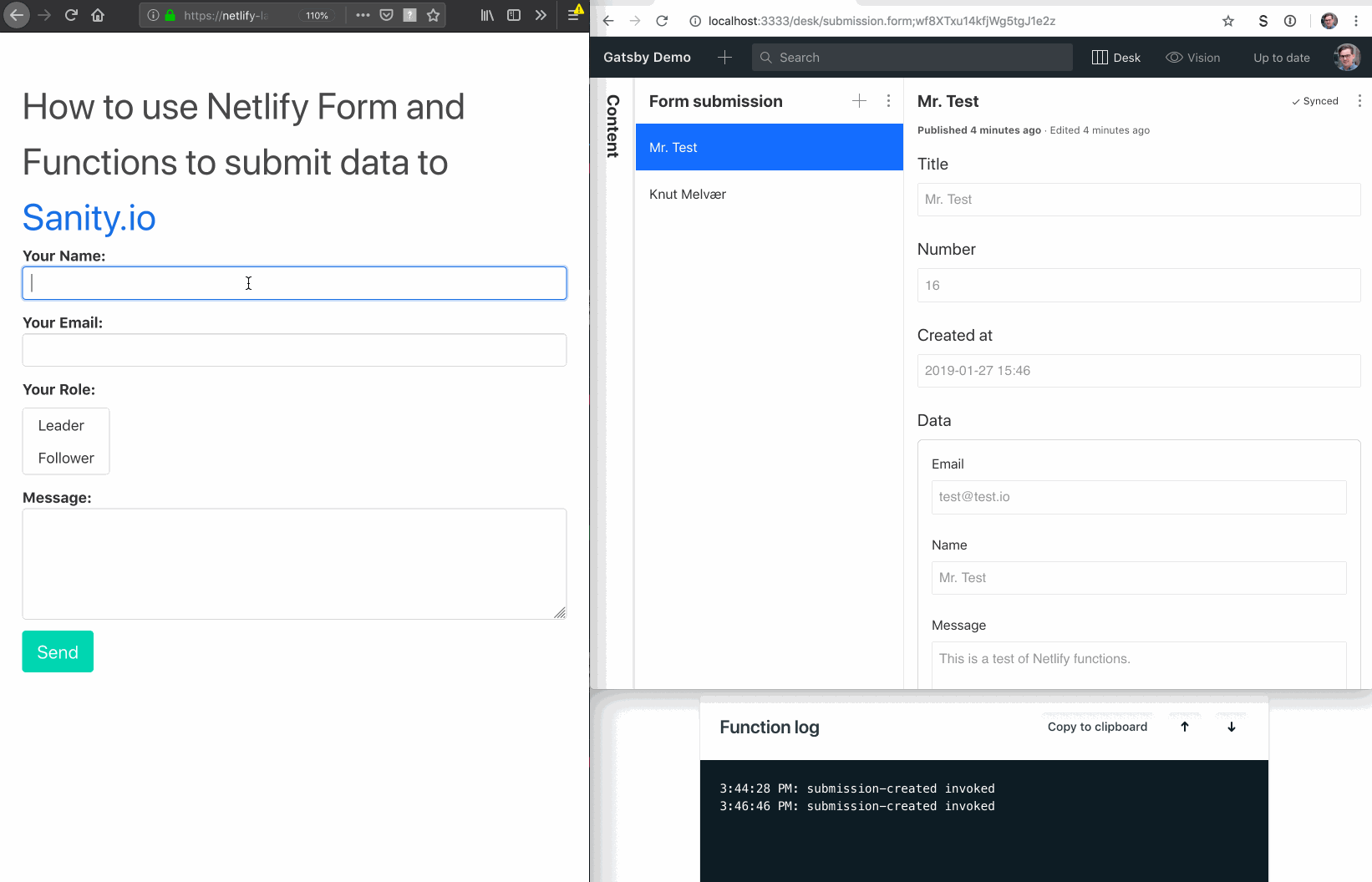View site information for localhost in Chrome
1372x882 pixels.
coord(694,21)
